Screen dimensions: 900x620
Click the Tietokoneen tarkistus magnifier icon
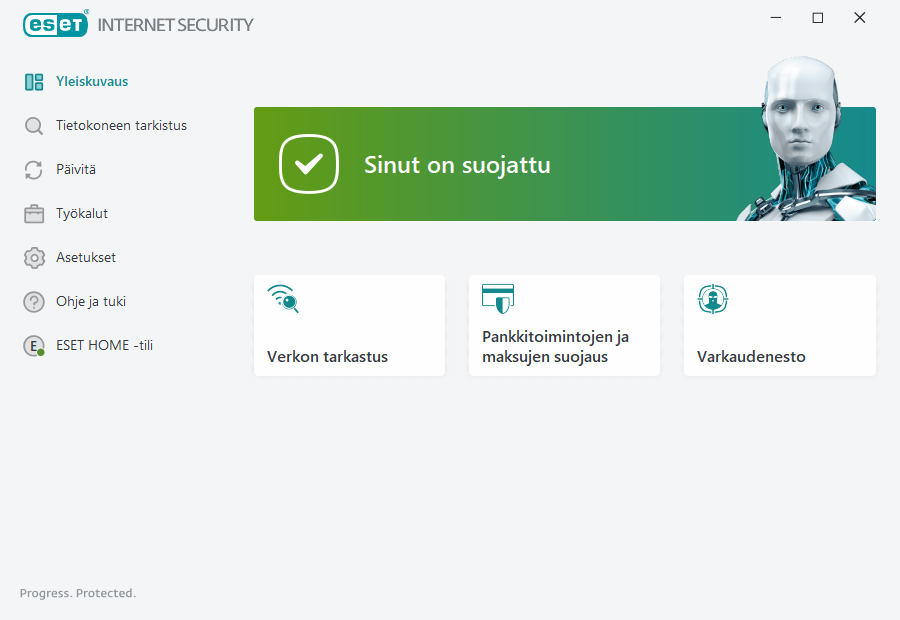coord(34,126)
